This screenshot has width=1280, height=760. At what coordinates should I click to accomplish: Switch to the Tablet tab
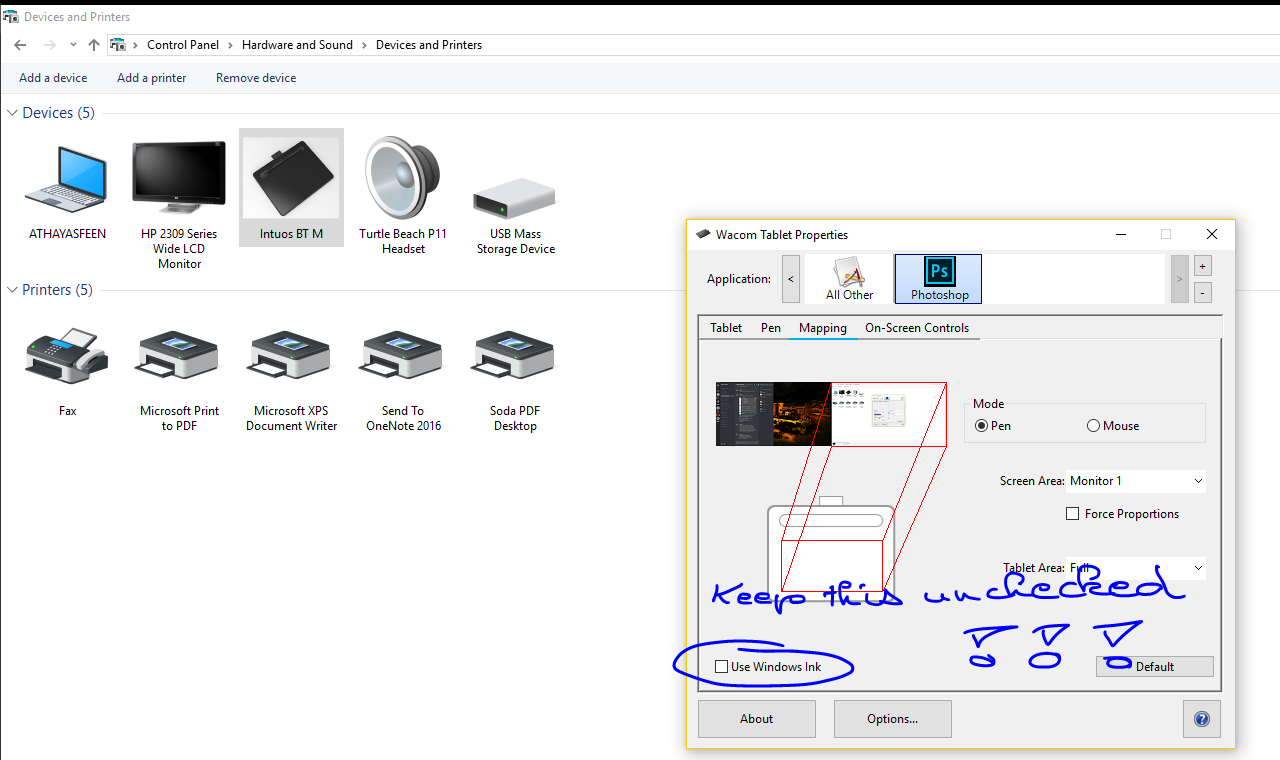click(726, 328)
